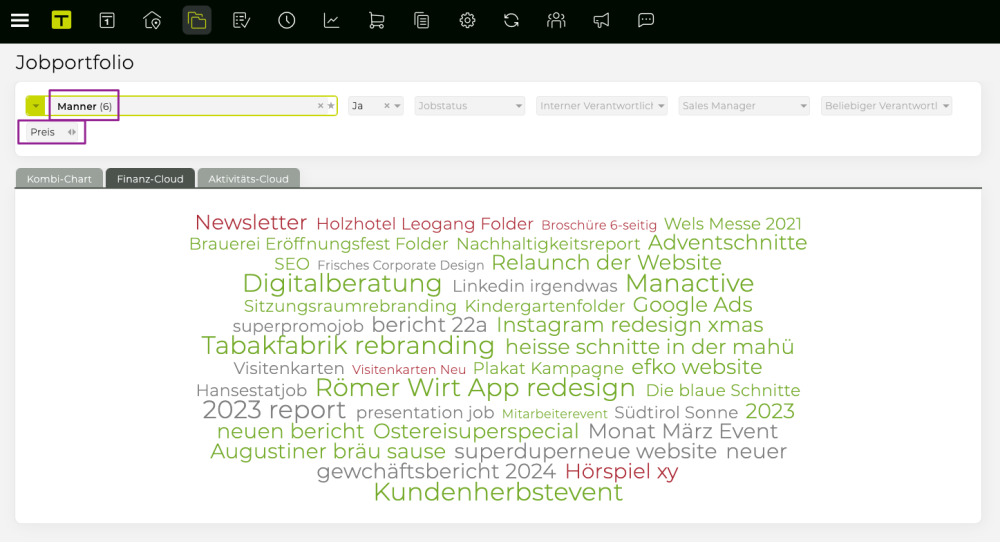
Task: Click heisse schnitte in der mahü
Action: 649,347
